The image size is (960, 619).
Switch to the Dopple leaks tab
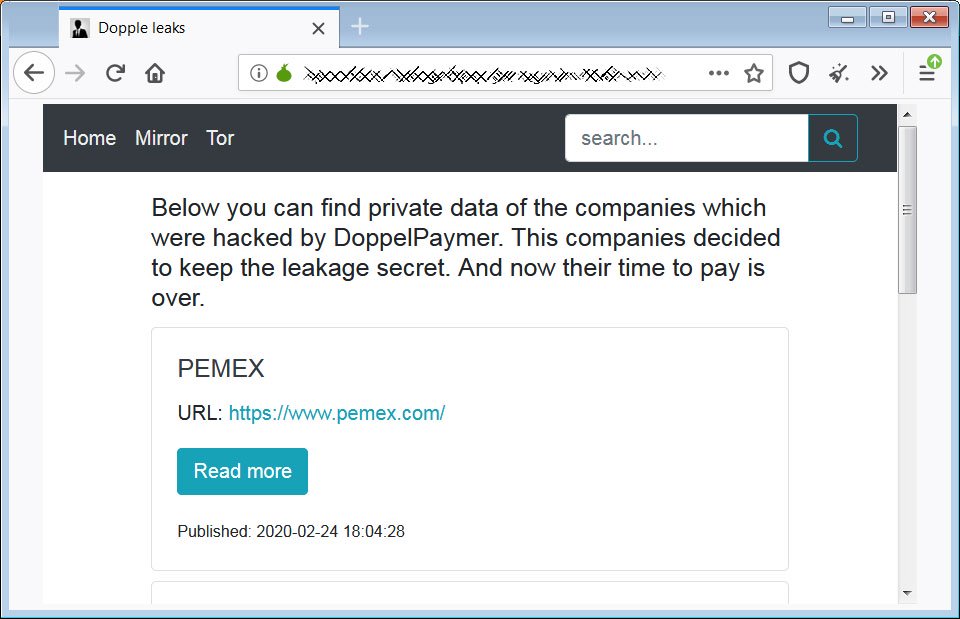190,28
